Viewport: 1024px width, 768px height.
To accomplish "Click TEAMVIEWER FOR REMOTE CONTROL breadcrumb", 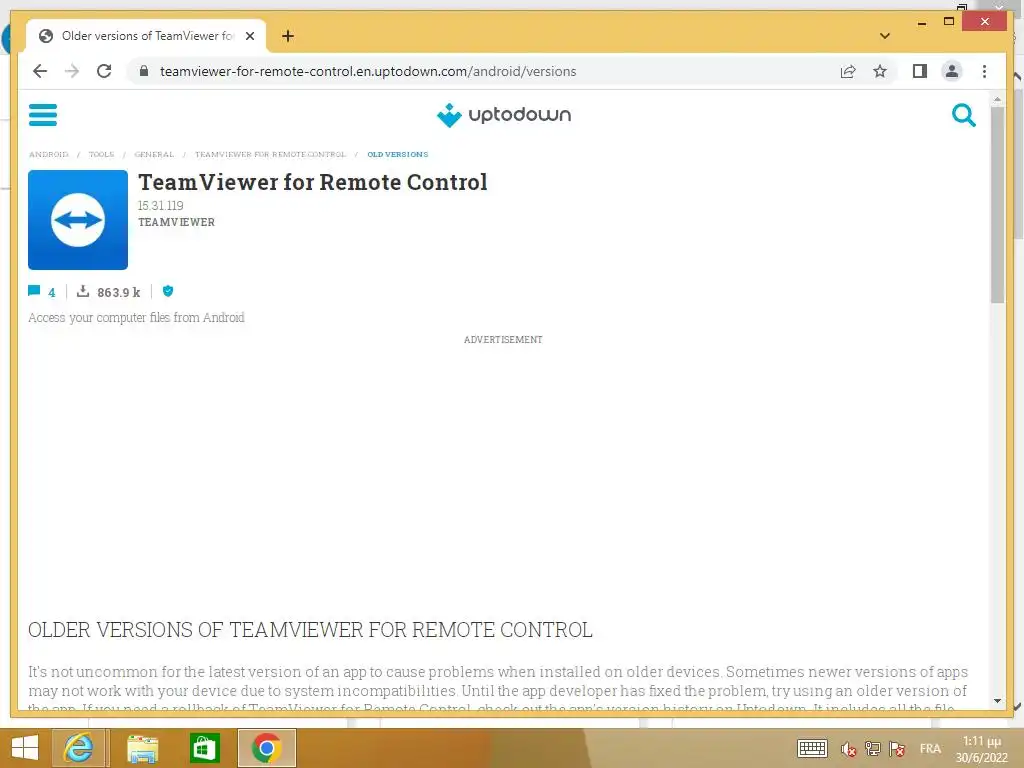I will tap(270, 155).
